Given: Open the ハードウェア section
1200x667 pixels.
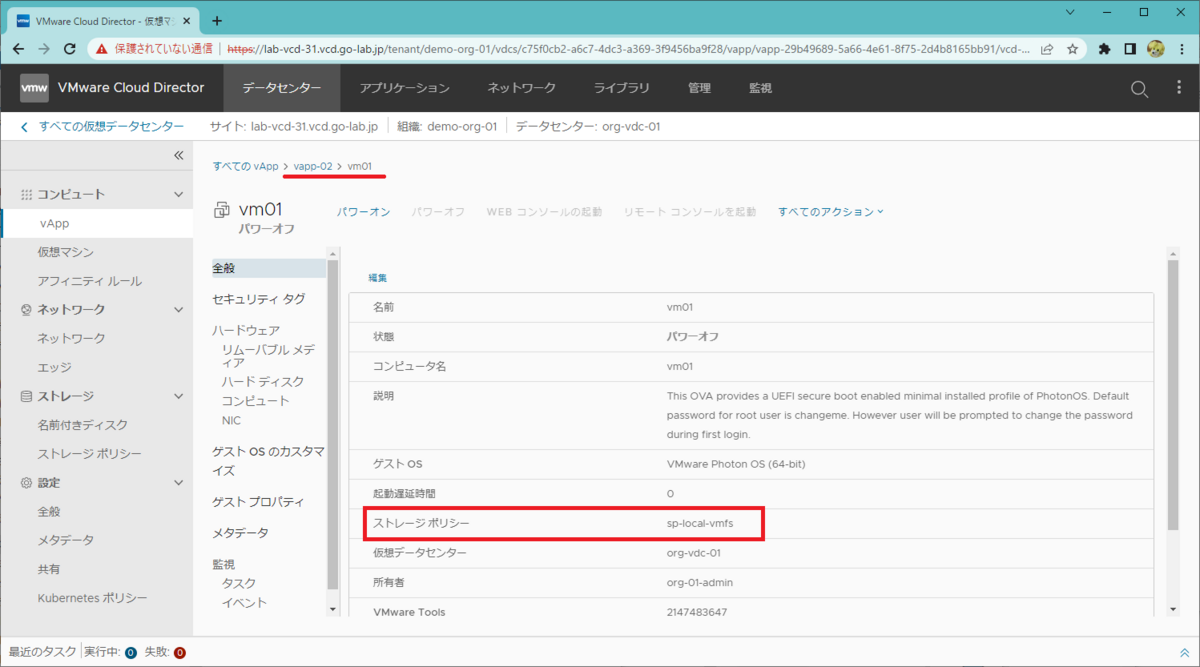Looking at the screenshot, I should pos(246,330).
